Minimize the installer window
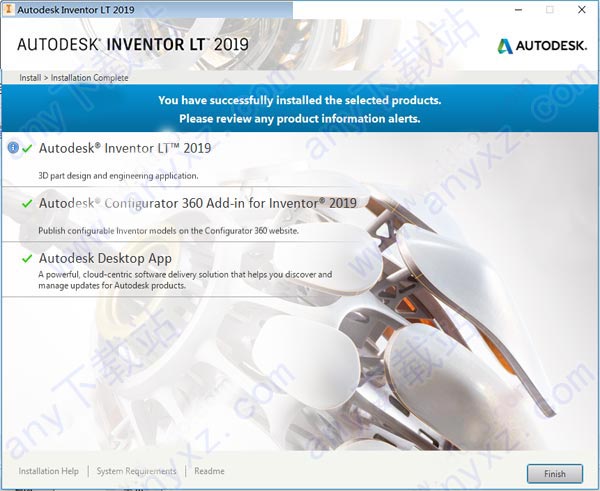 518,10
